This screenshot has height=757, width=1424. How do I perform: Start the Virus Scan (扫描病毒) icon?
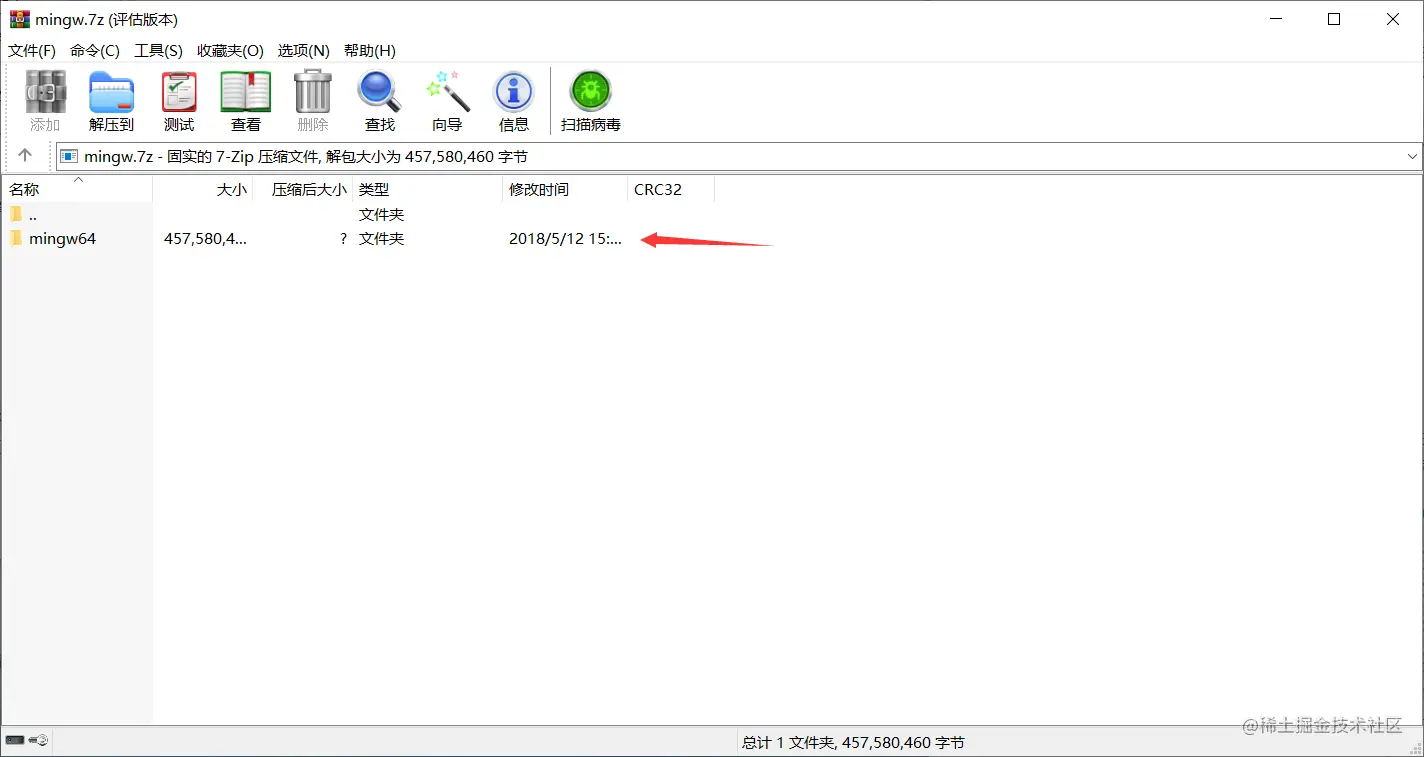point(591,100)
